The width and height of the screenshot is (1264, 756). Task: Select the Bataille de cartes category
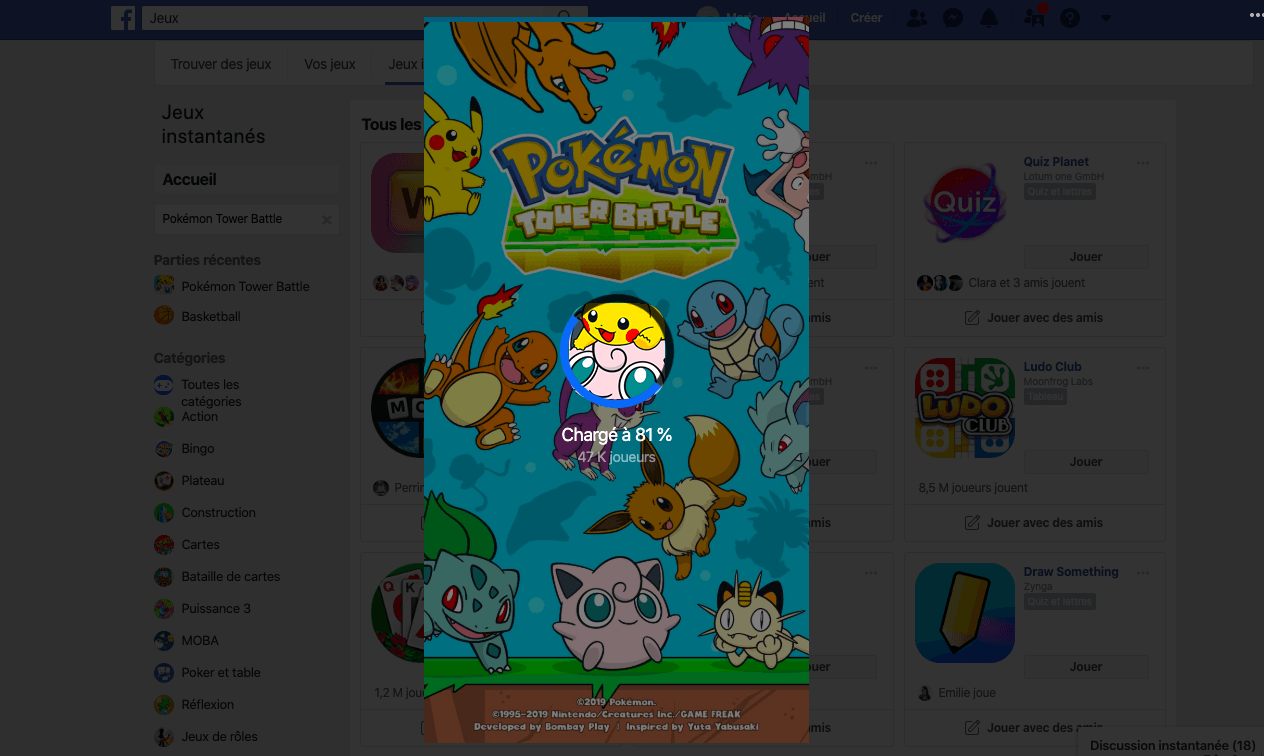pos(231,577)
